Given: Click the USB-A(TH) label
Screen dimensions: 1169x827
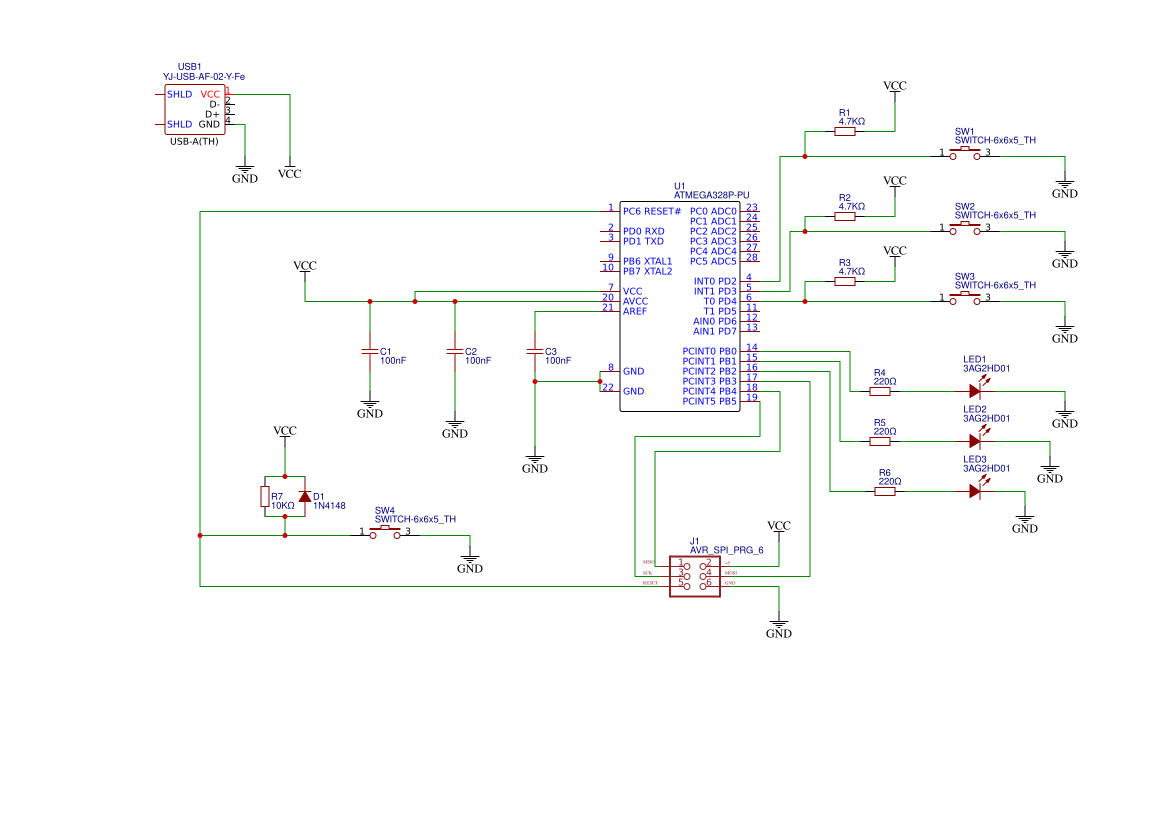Looking at the screenshot, I should [x=195, y=142].
